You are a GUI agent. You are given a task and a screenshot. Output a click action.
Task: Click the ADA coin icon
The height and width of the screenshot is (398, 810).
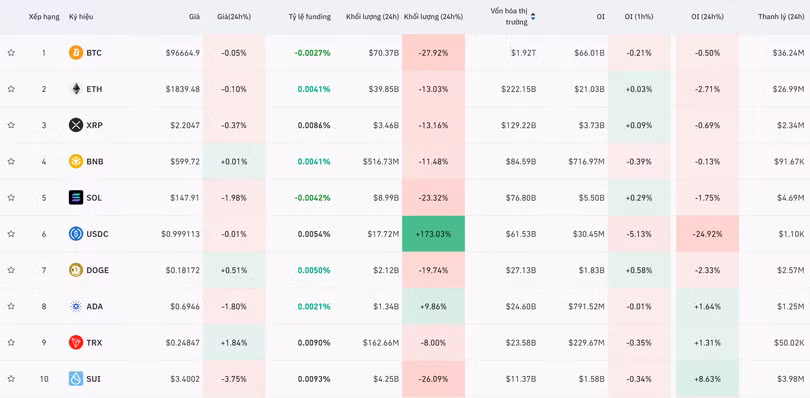76,307
